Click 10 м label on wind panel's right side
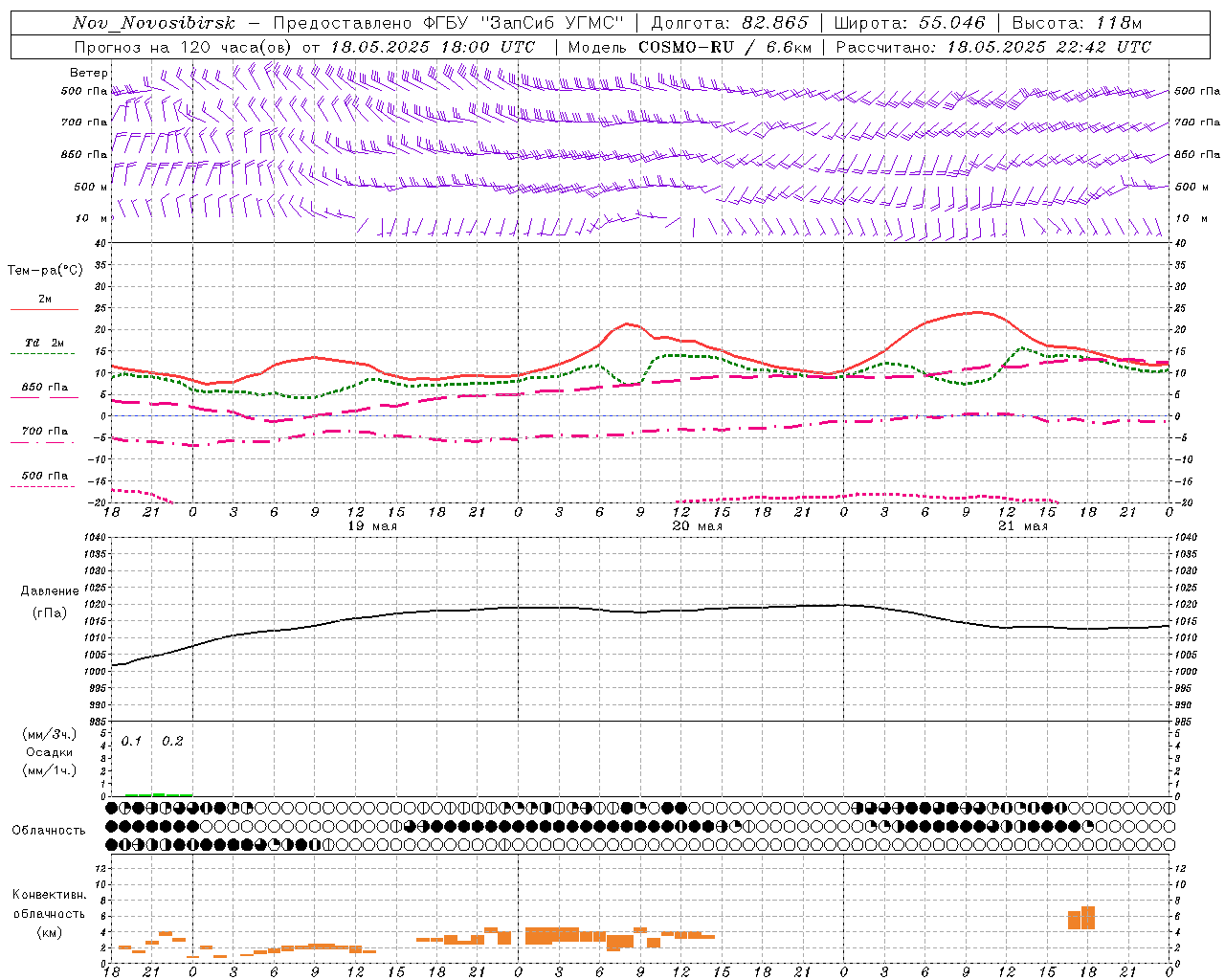The height and width of the screenshot is (980, 1225). point(1190,218)
